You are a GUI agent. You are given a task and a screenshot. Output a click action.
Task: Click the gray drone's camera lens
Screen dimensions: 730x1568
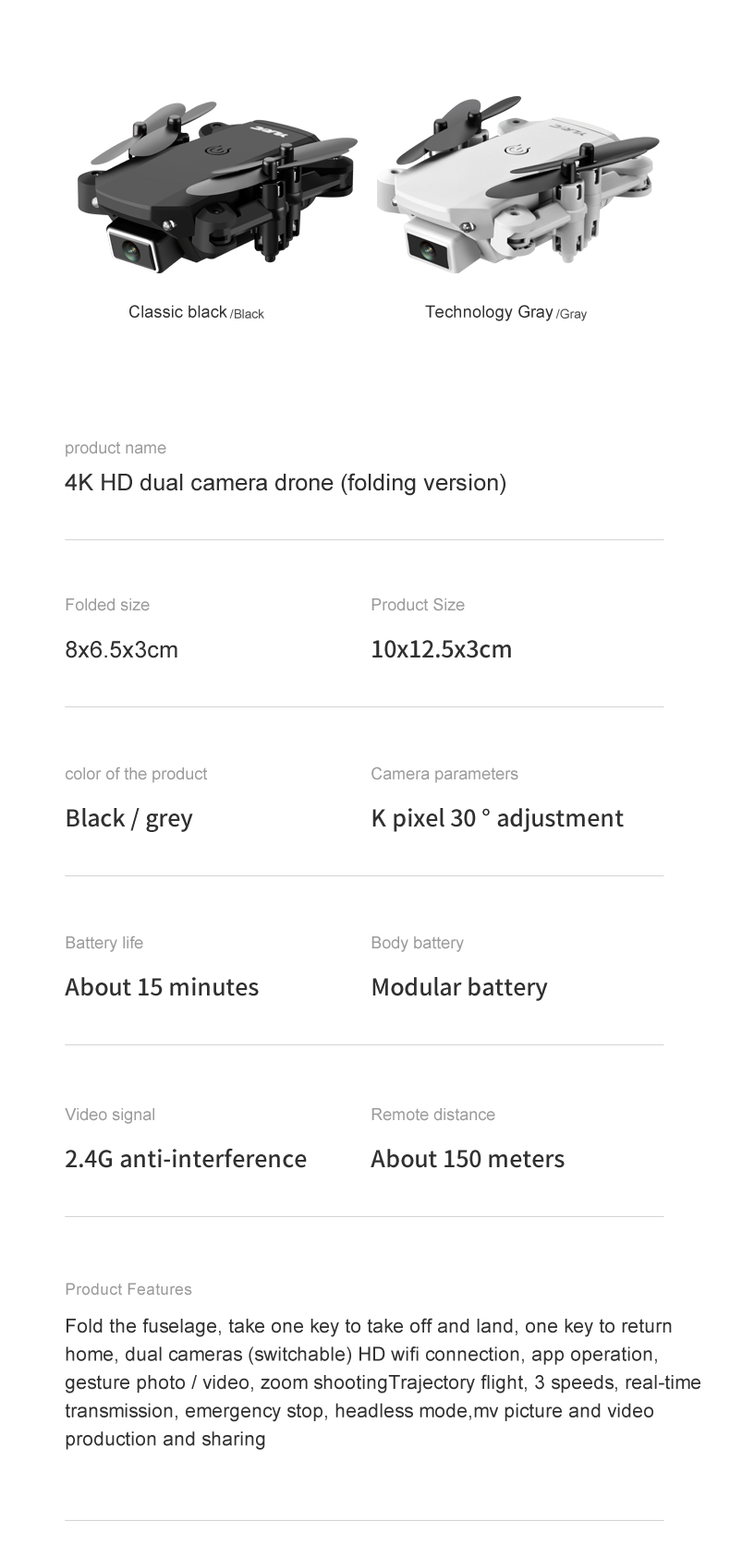(429, 248)
